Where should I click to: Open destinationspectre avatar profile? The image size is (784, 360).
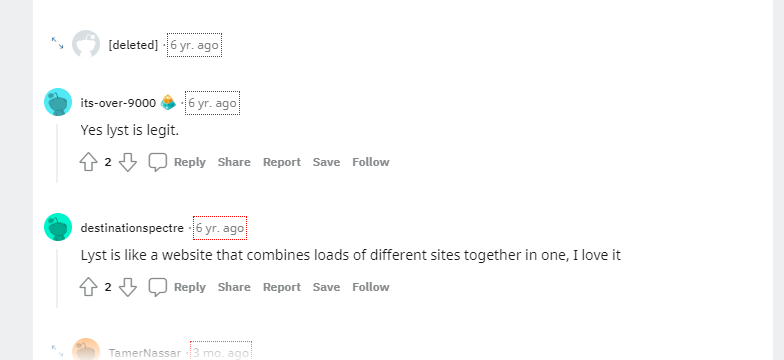(58, 227)
